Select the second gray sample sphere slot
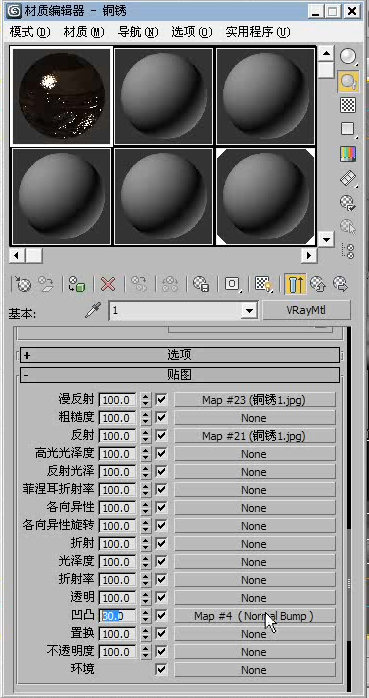This screenshot has height=698, width=369. pyautogui.click(x=164, y=96)
